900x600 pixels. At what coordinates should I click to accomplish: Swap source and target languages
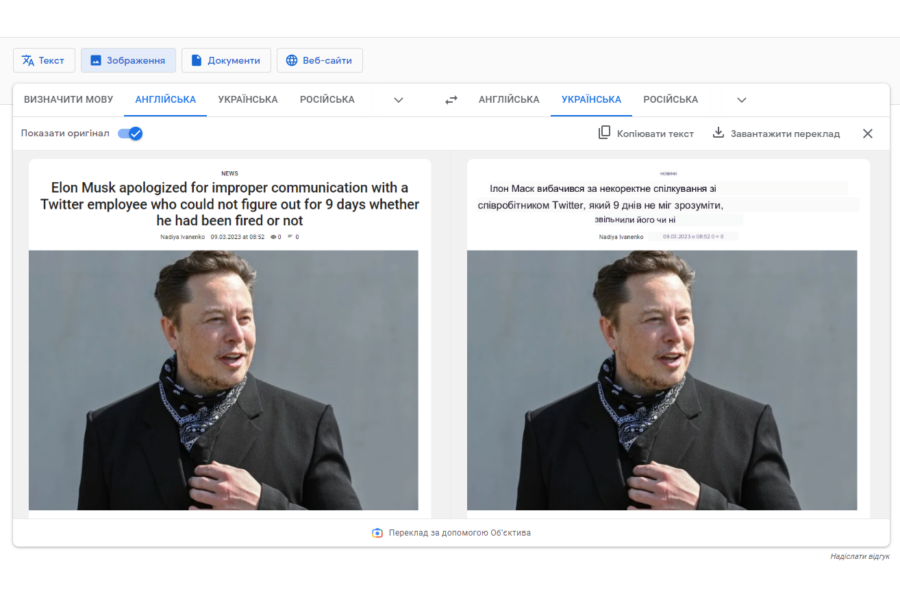point(451,100)
